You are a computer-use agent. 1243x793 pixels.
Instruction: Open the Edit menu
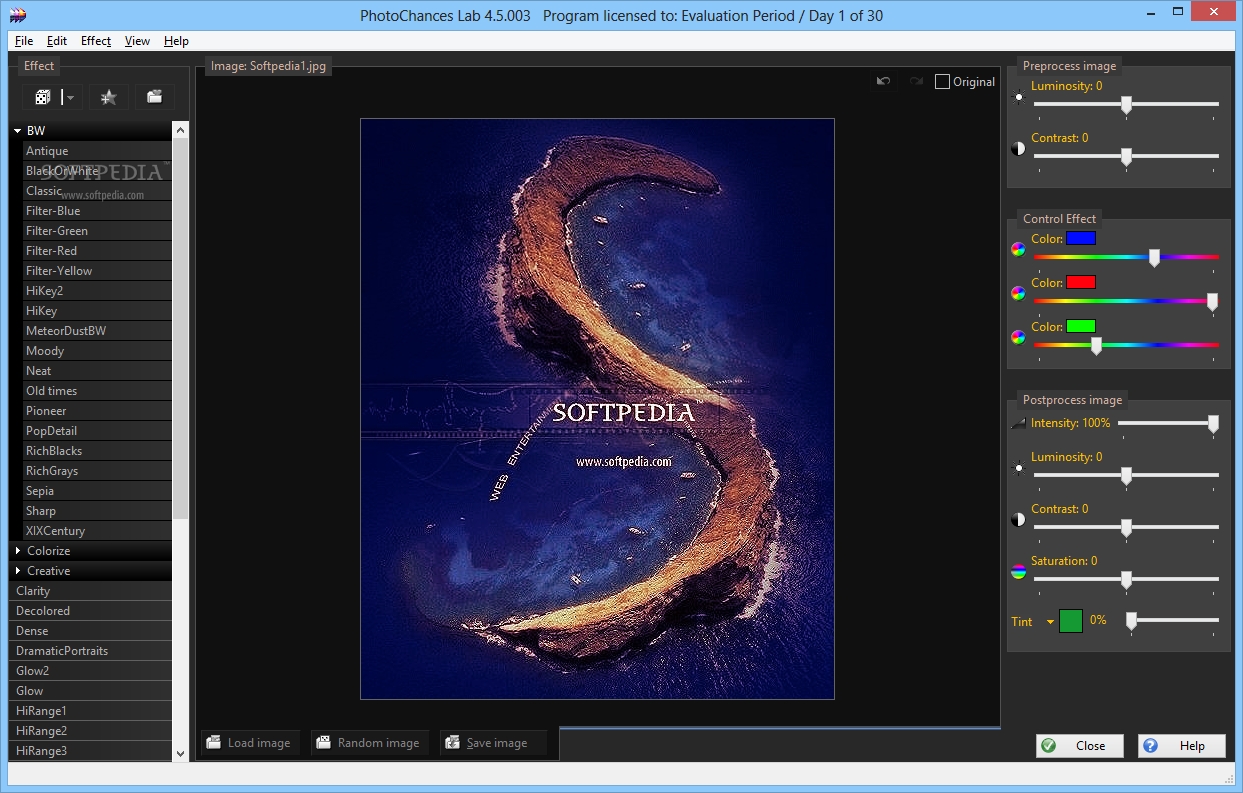pyautogui.click(x=57, y=41)
